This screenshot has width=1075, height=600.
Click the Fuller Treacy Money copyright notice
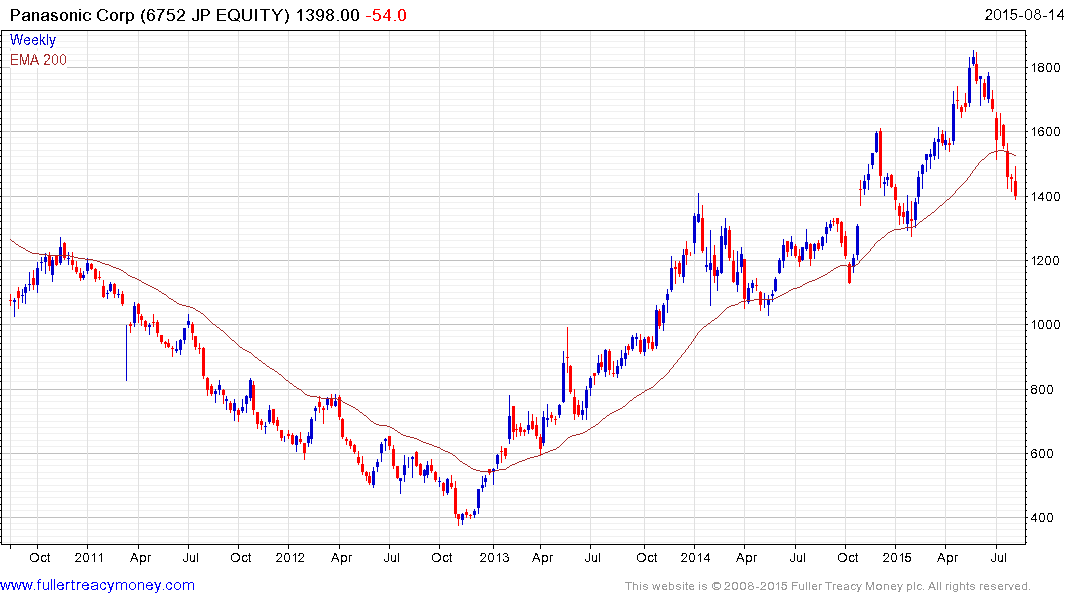[827, 586]
